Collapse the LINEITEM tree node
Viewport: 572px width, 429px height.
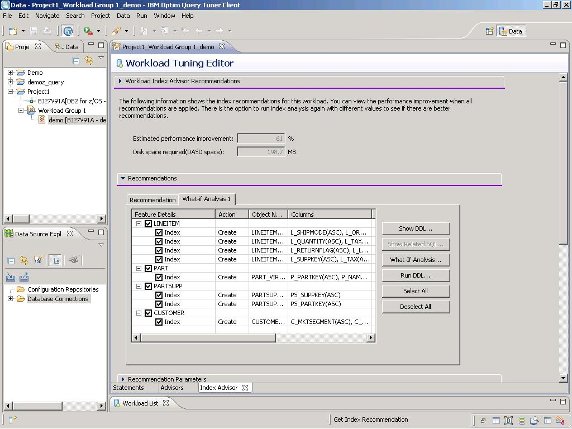click(x=139, y=224)
